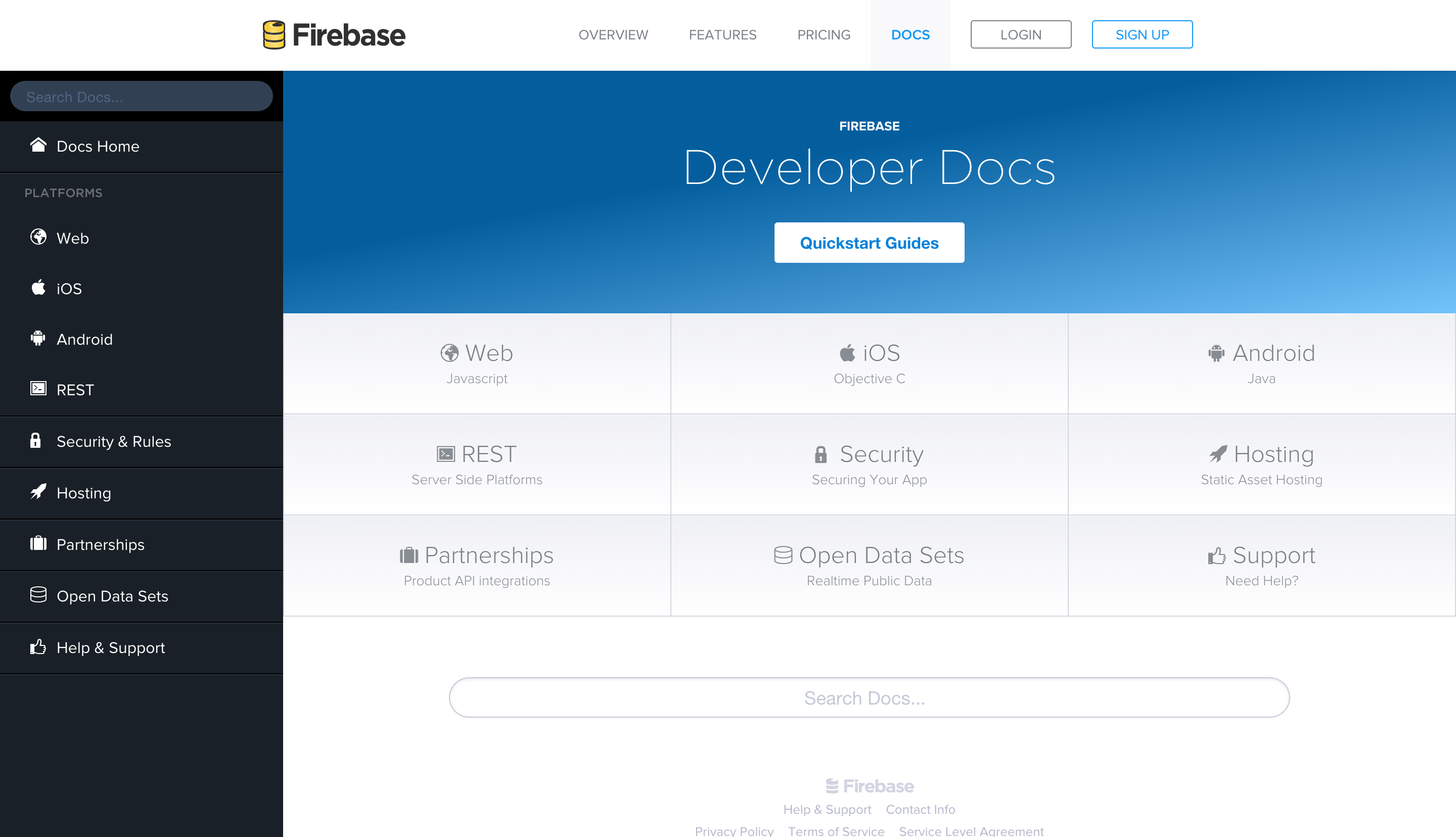Viewport: 1456px width, 837px height.
Task: Click the Need Help? subtitle
Action: click(1261, 581)
